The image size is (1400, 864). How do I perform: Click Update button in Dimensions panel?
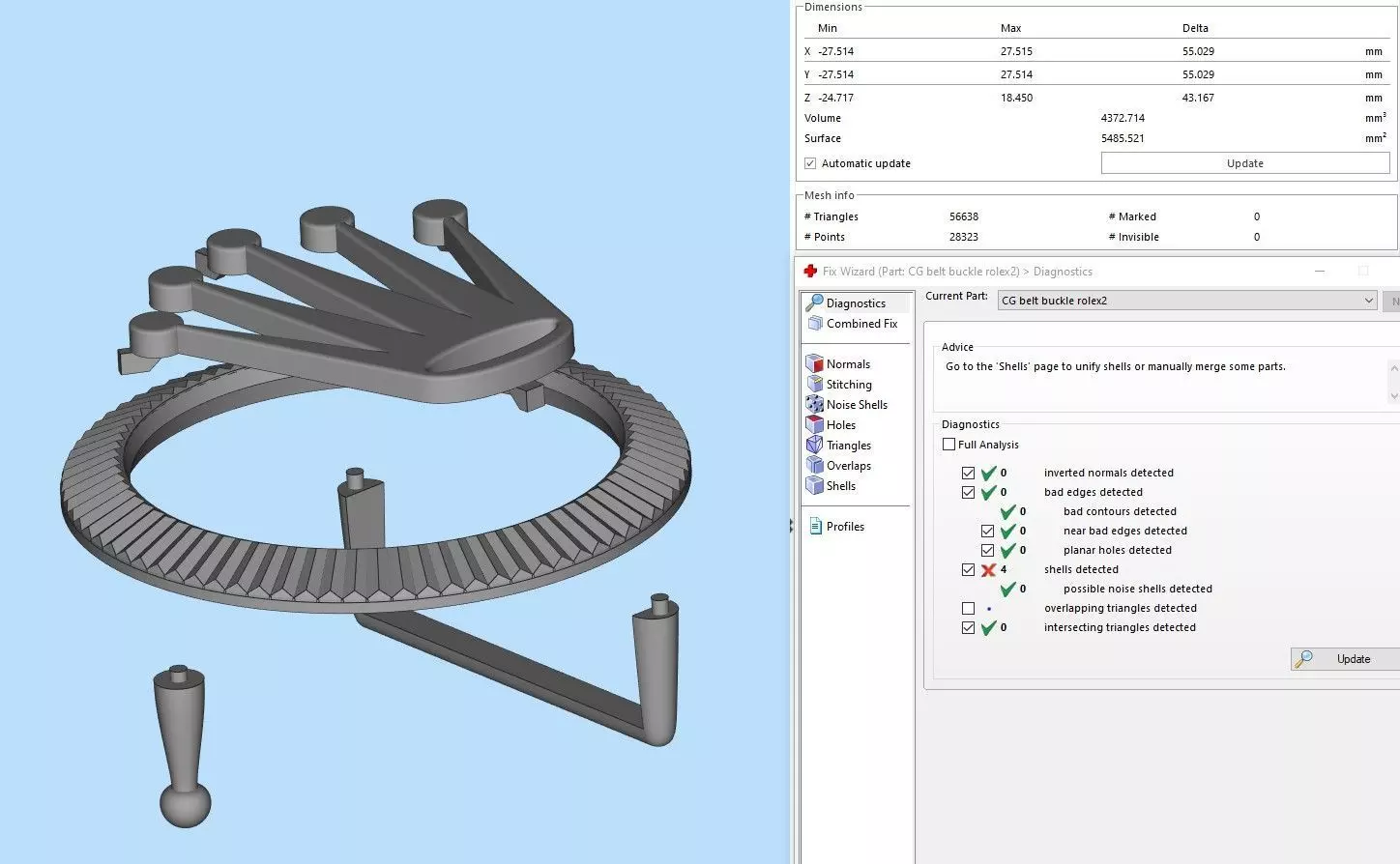coord(1245,163)
